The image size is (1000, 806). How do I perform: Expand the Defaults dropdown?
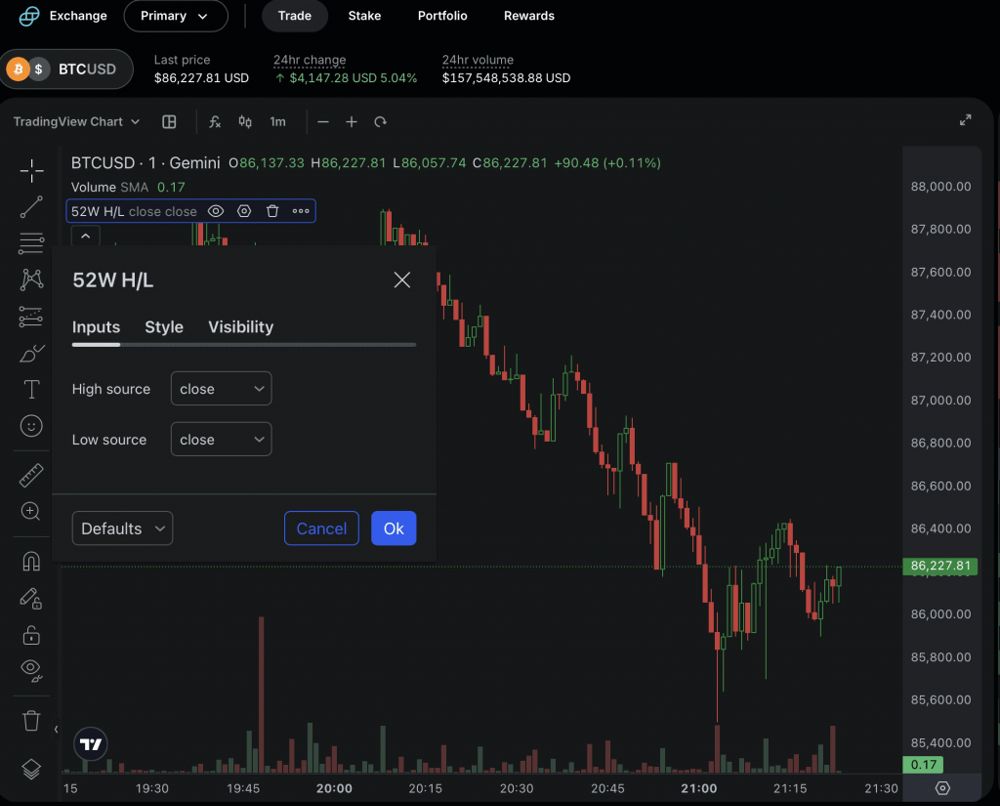click(x=122, y=528)
